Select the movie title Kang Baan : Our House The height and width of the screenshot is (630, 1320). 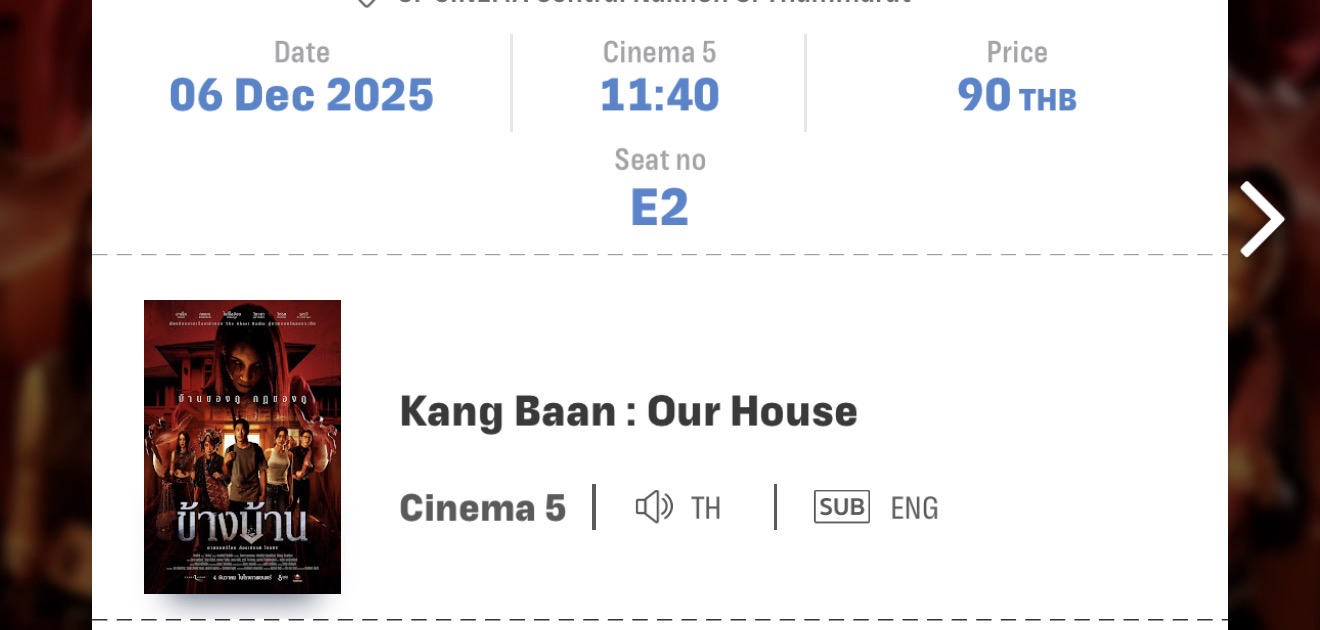[628, 411]
